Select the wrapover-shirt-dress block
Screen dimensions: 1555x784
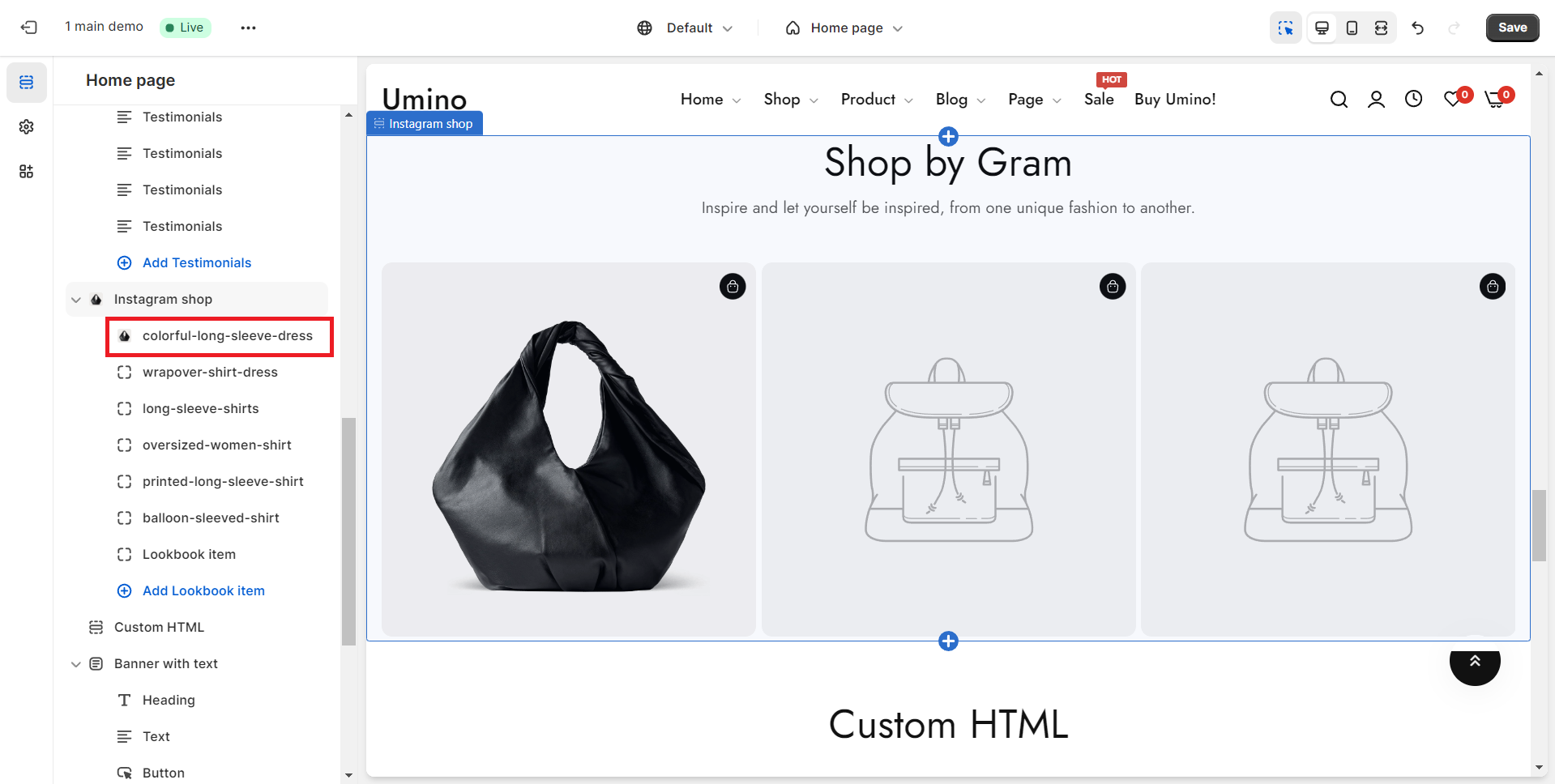(210, 373)
